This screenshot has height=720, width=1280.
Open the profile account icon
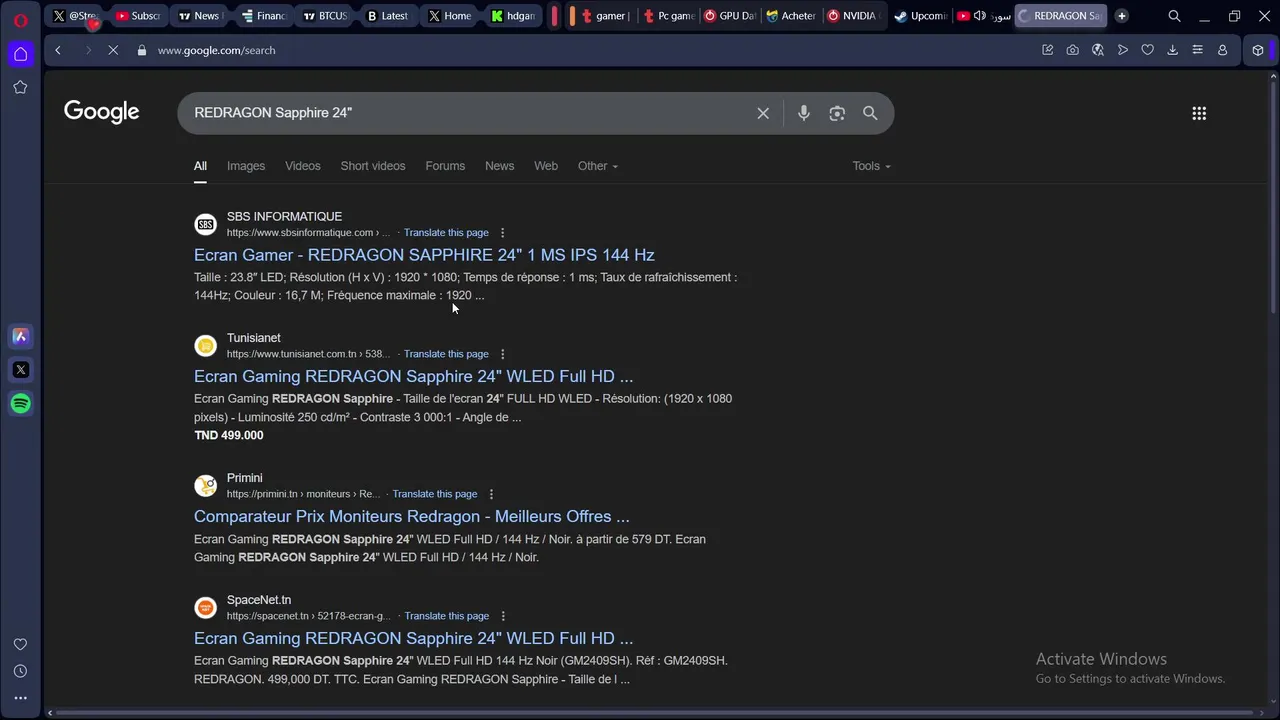point(1222,50)
